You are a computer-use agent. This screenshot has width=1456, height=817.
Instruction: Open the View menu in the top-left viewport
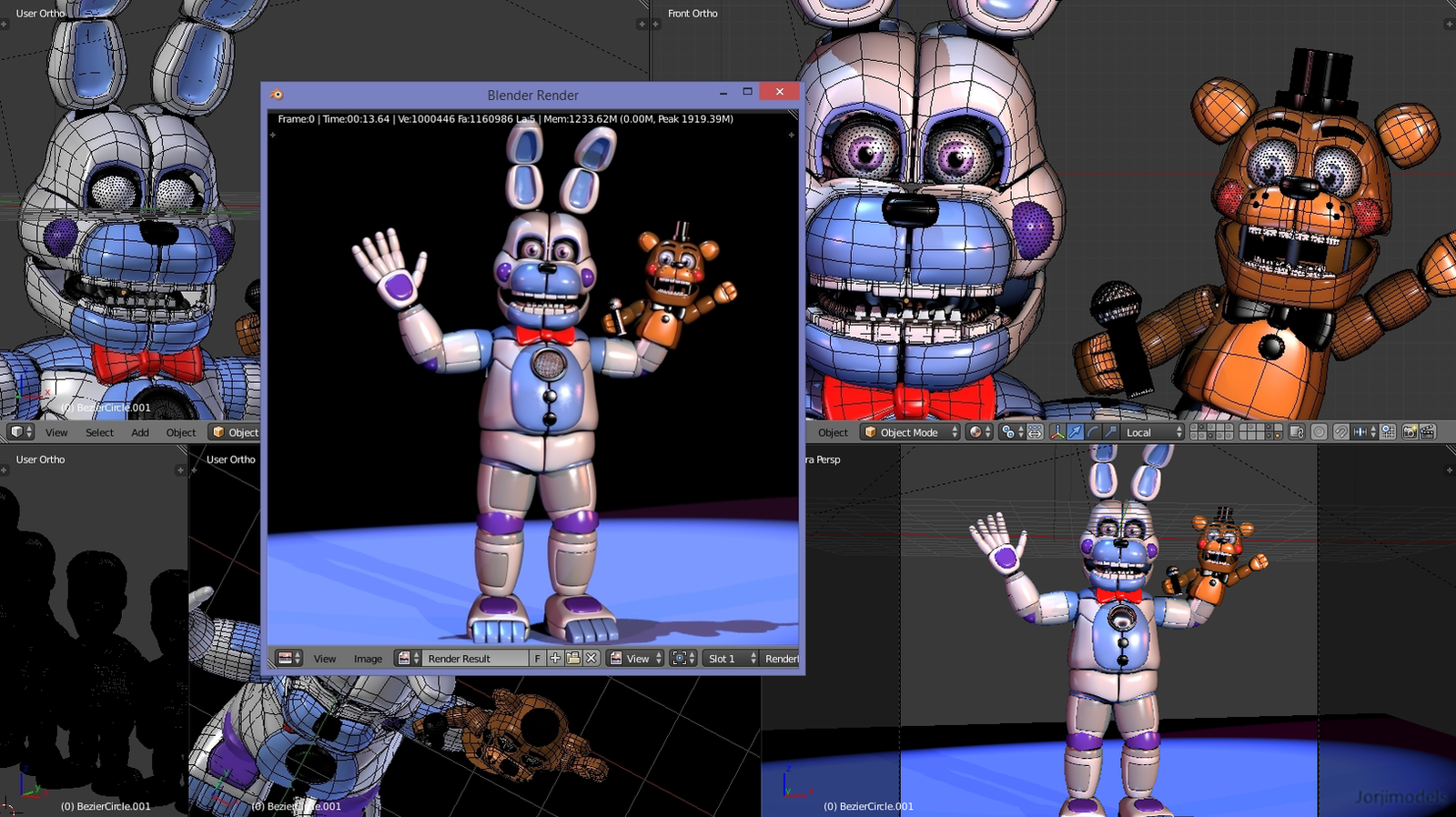[56, 433]
